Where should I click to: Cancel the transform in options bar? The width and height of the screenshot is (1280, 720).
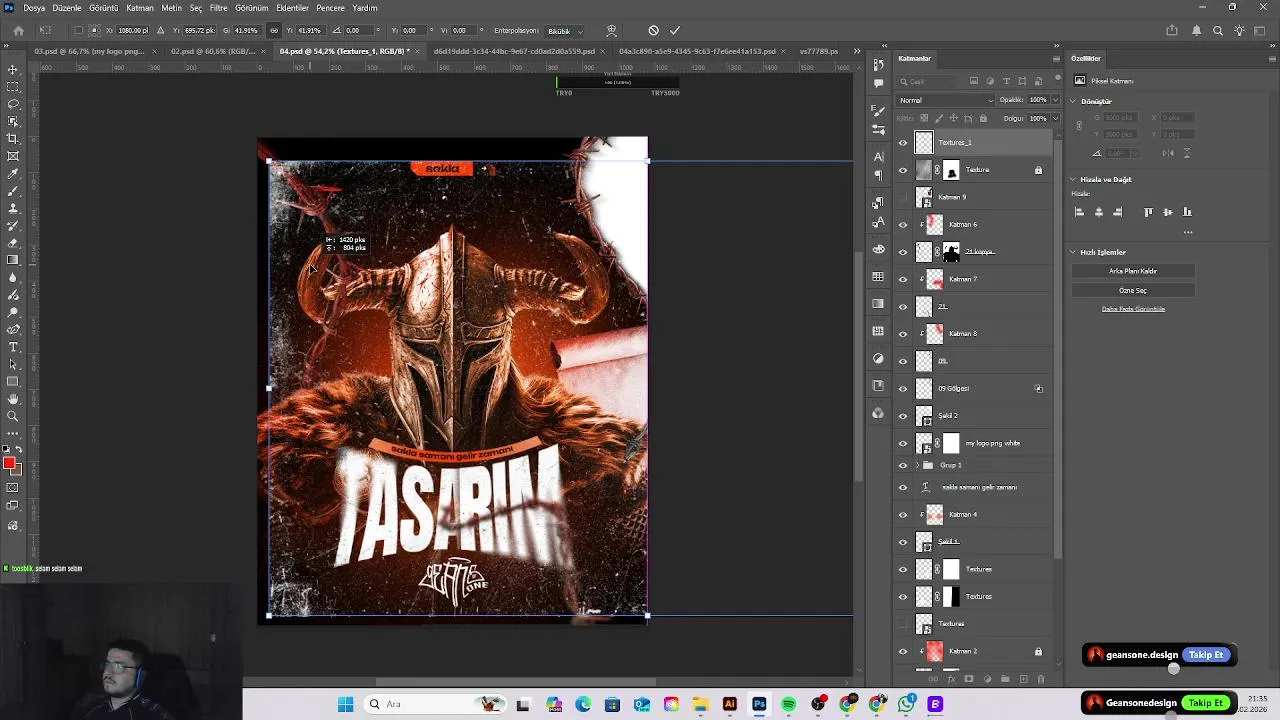pyautogui.click(x=653, y=31)
